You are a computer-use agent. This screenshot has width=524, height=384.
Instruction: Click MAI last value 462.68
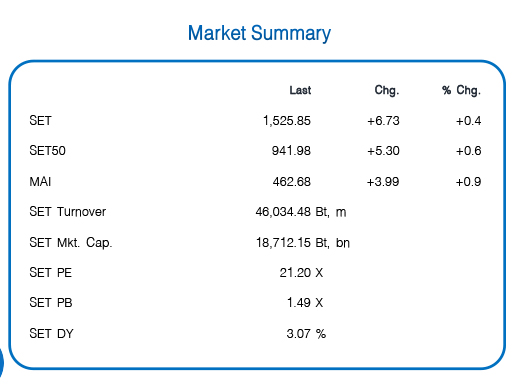[x=292, y=182]
